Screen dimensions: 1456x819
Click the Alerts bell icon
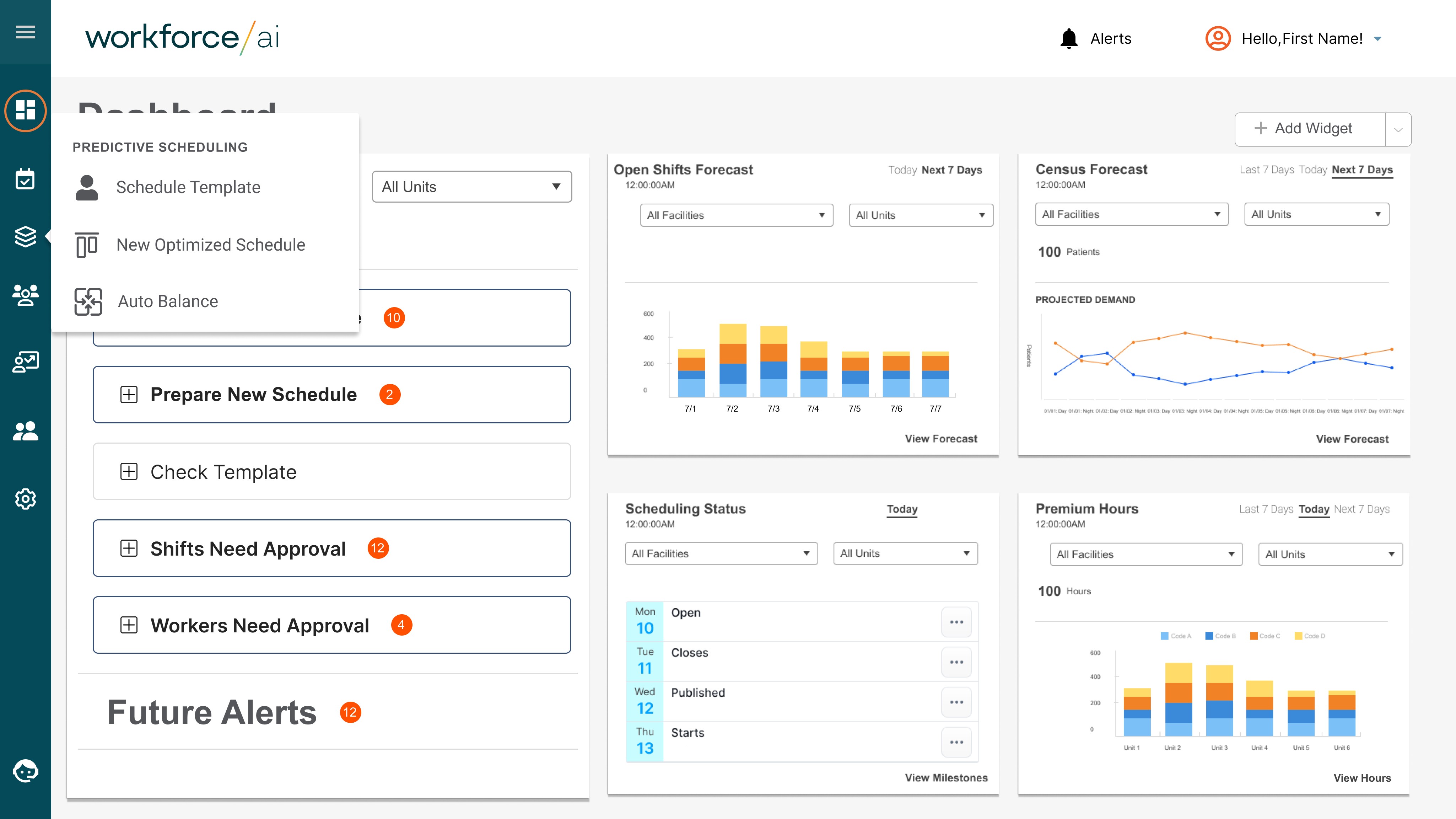pos(1069,38)
